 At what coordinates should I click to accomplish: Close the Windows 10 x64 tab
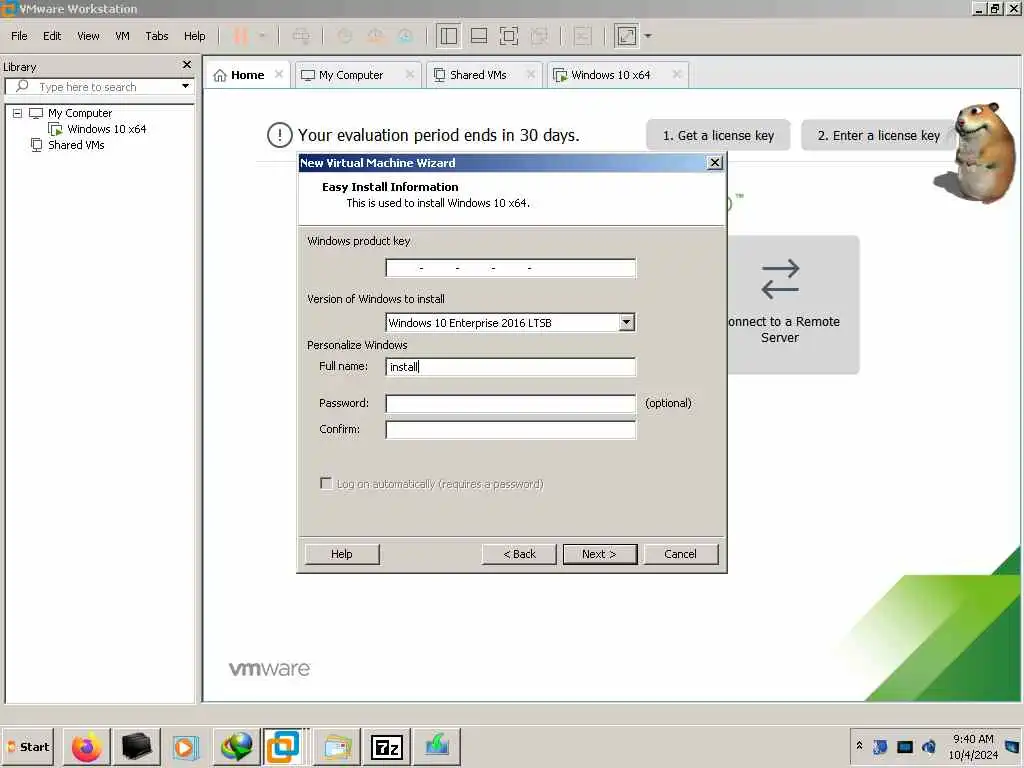coord(677,74)
